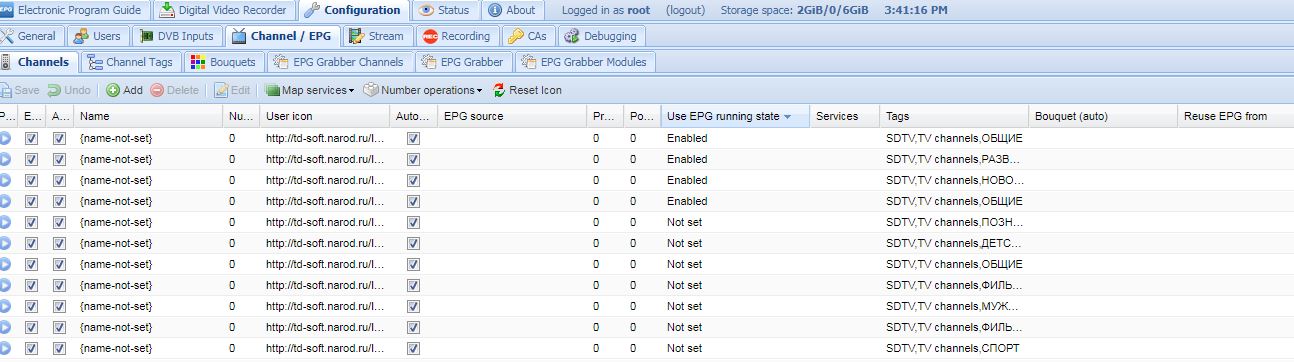
Task: Toggle Auto... checkbox in the СПОРТ row
Action: [414, 348]
